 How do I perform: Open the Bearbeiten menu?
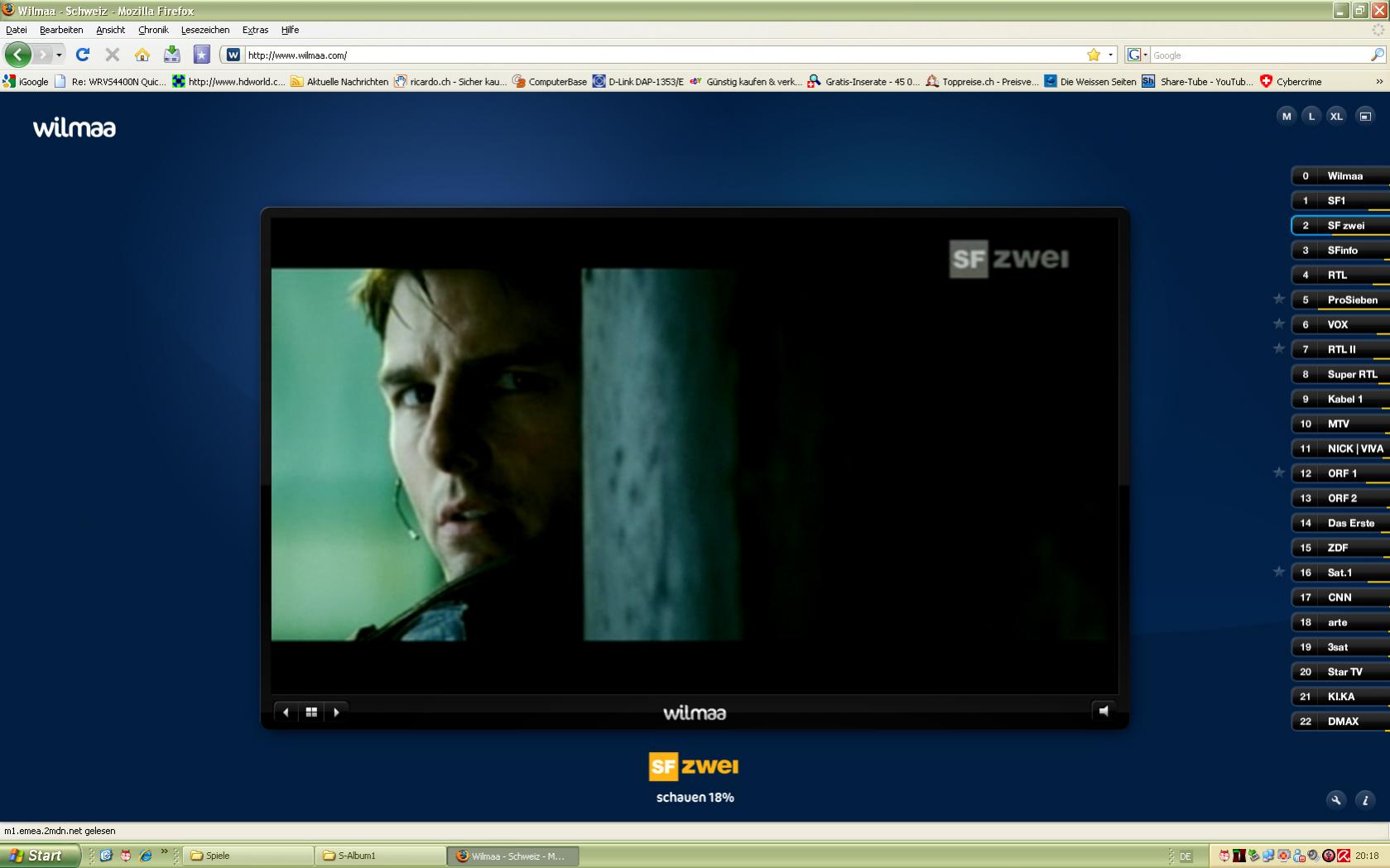(x=61, y=30)
